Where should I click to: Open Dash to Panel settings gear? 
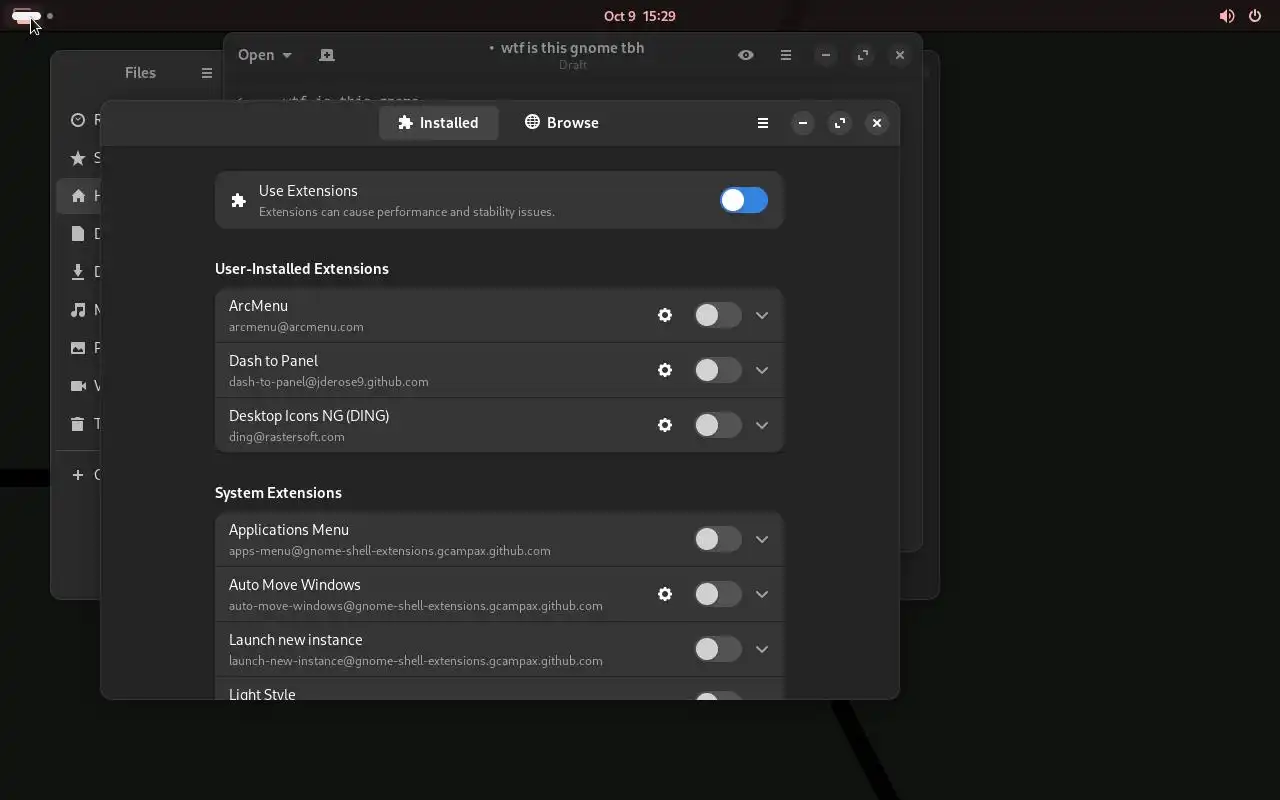tap(665, 370)
